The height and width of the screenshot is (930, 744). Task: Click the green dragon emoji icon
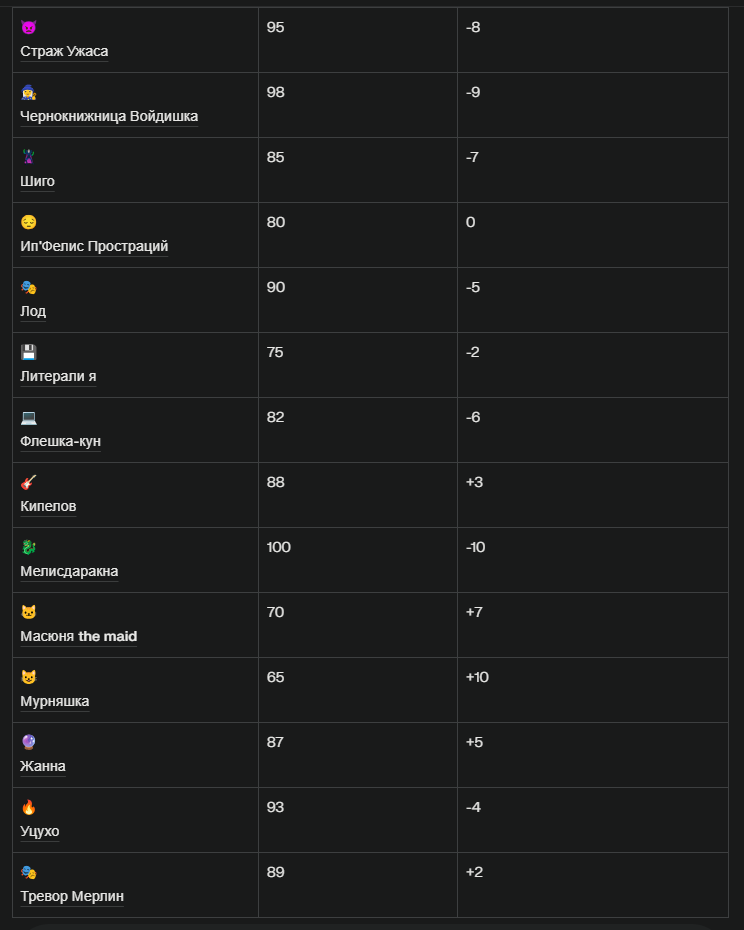tap(28, 547)
